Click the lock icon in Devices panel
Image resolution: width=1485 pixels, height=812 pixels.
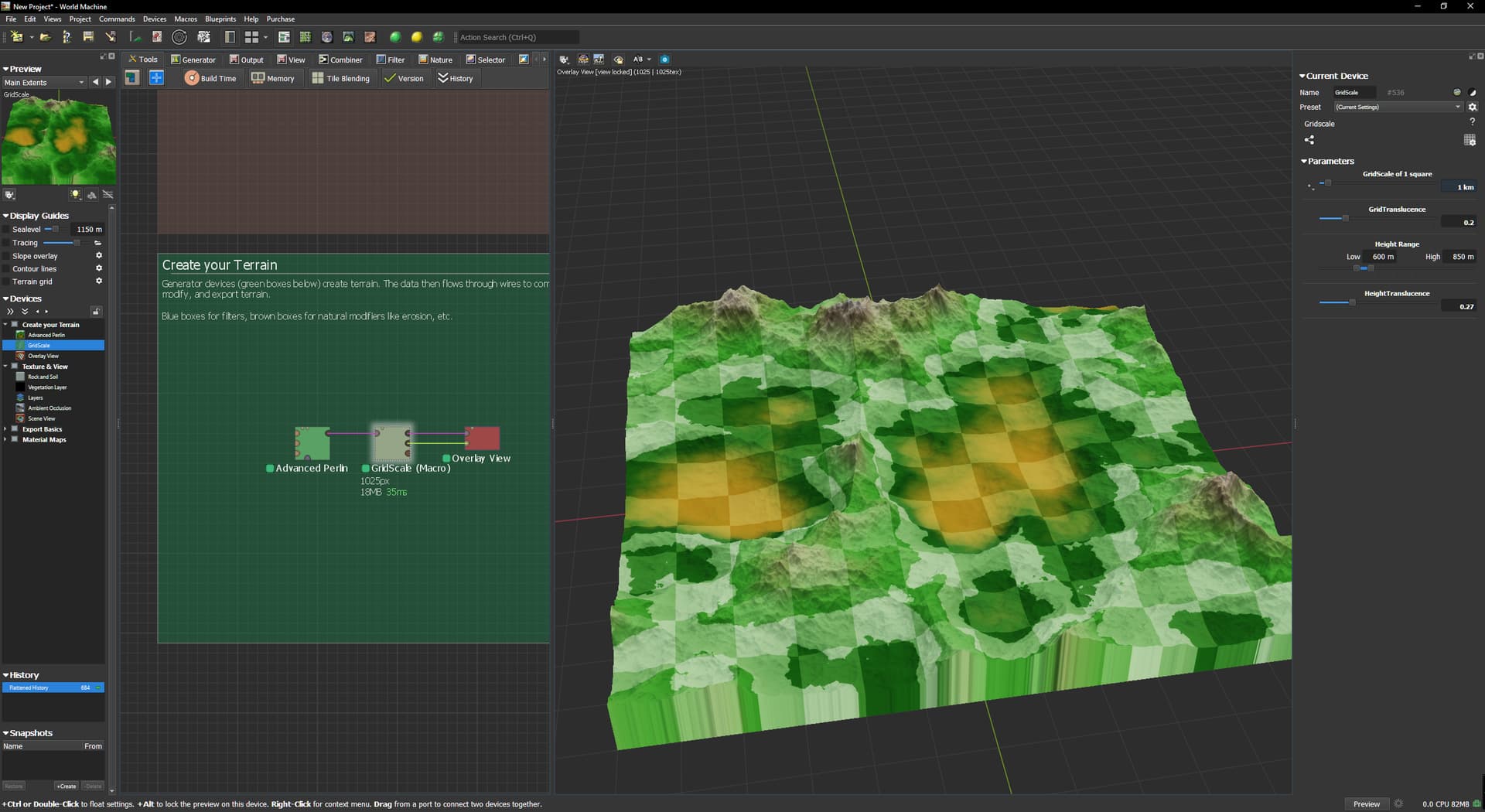pyautogui.click(x=96, y=312)
